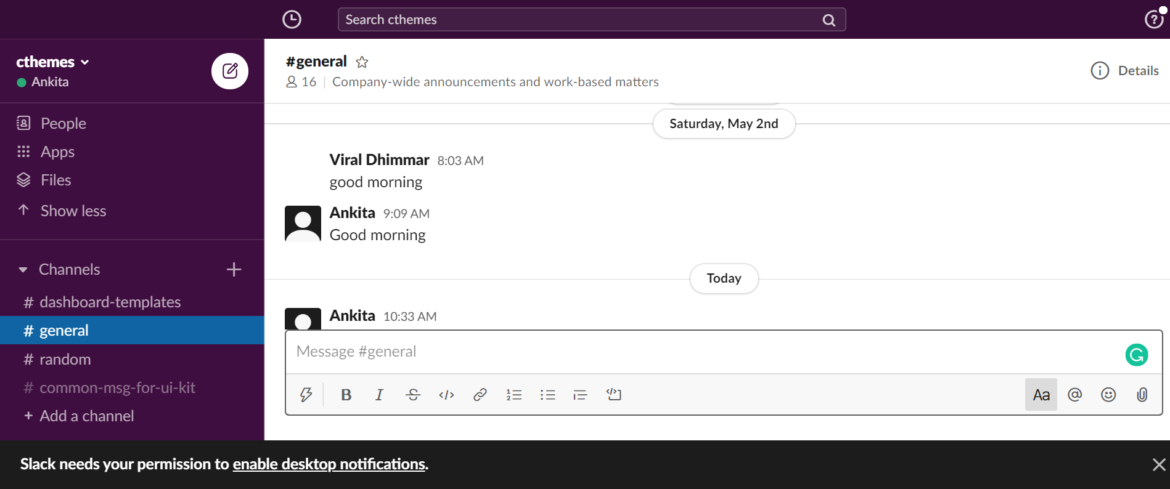Screen dimensions: 1170x489
Task: Add channel with the plus icon
Action: point(234,270)
